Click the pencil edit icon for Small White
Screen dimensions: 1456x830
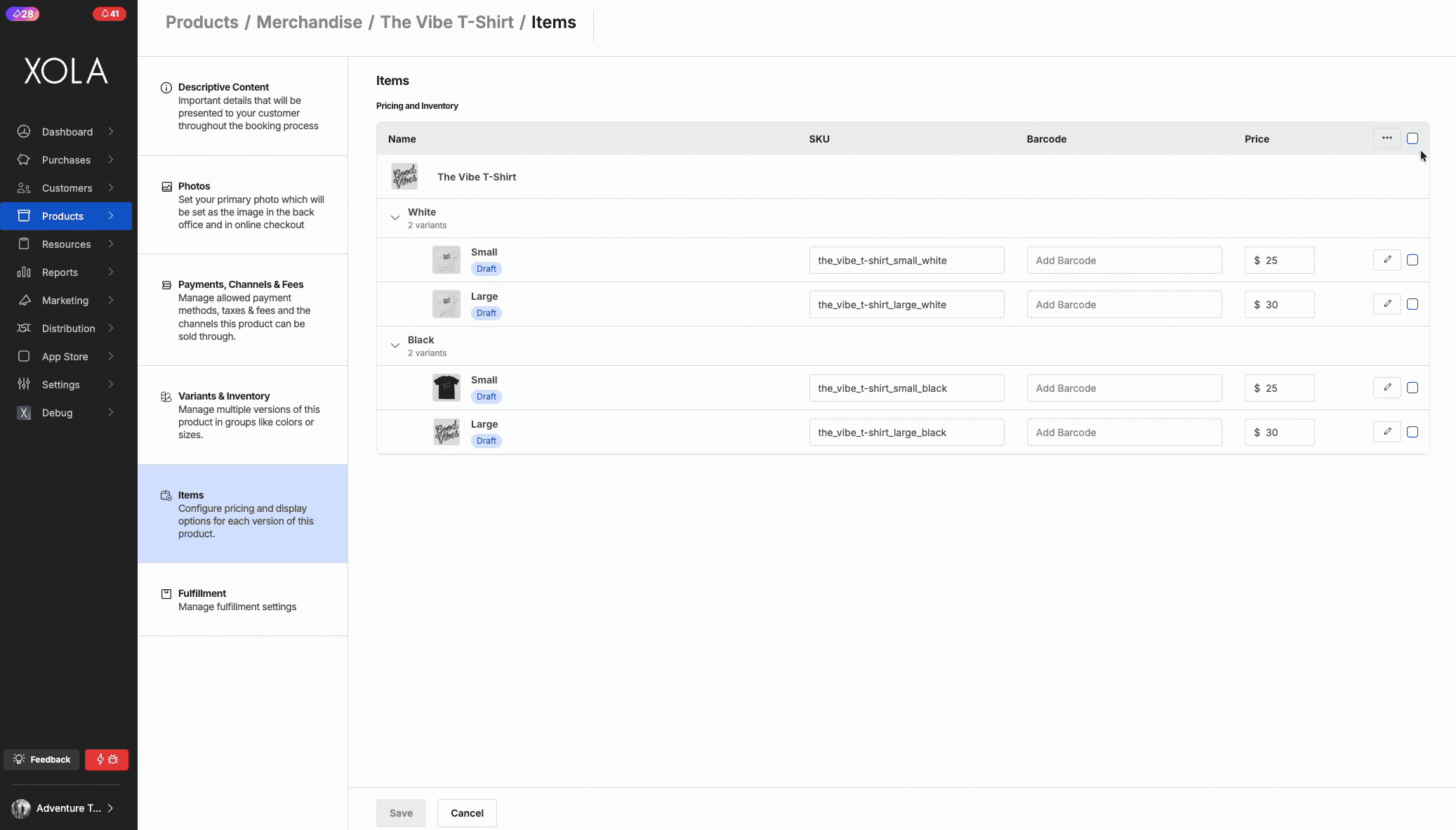pos(1386,260)
